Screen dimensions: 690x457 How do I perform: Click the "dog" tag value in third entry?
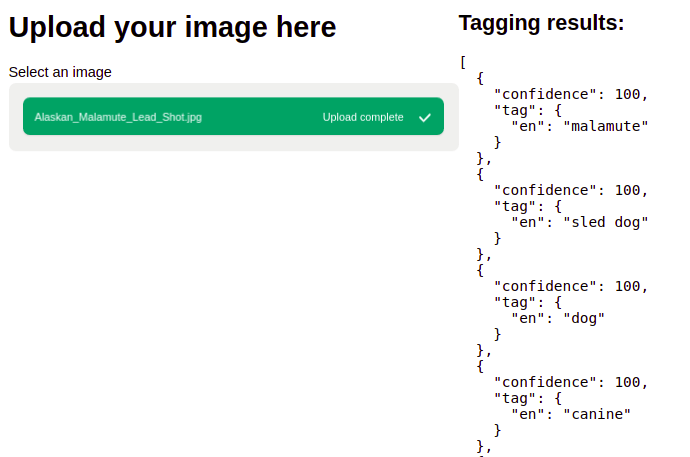click(585, 318)
